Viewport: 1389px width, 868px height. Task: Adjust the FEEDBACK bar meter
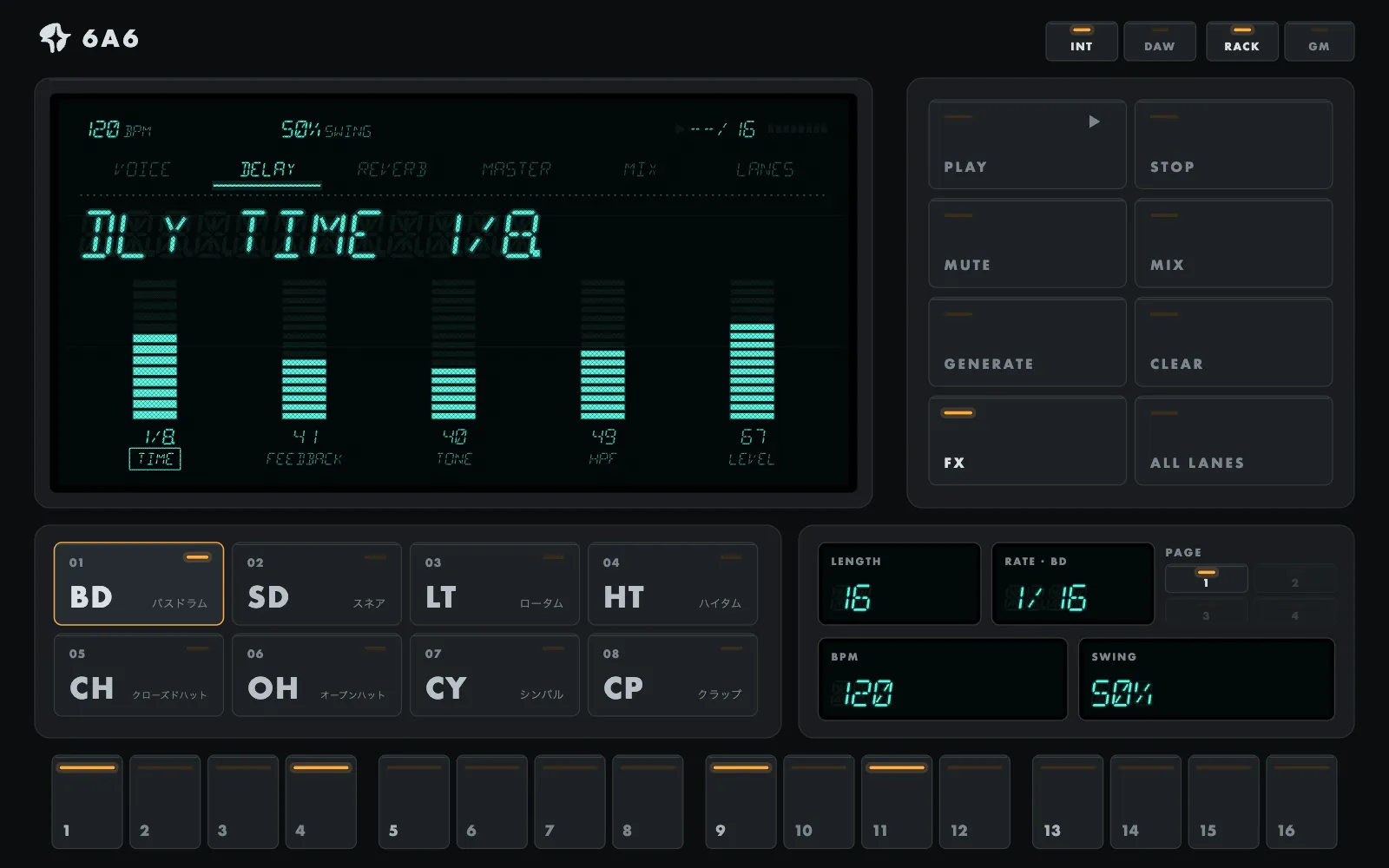click(x=304, y=350)
